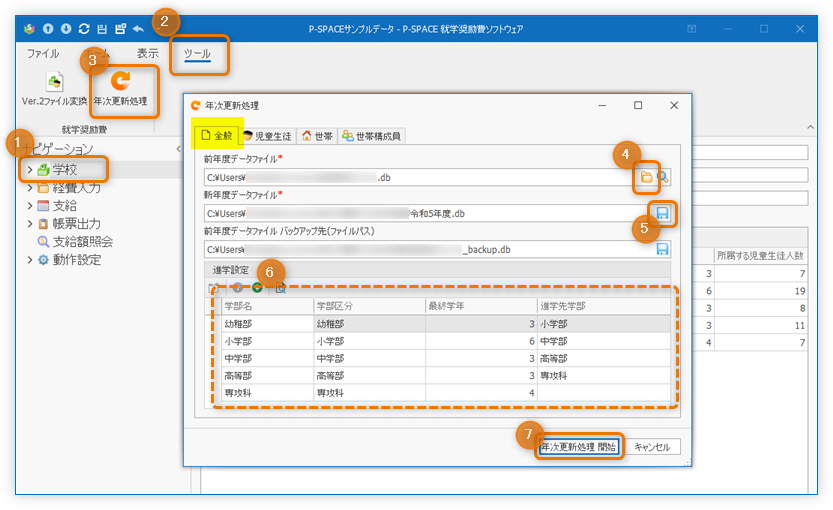This screenshot has height=510, width=833.
Task: Click the refresh arrows icon in title bar
Action: 84,29
